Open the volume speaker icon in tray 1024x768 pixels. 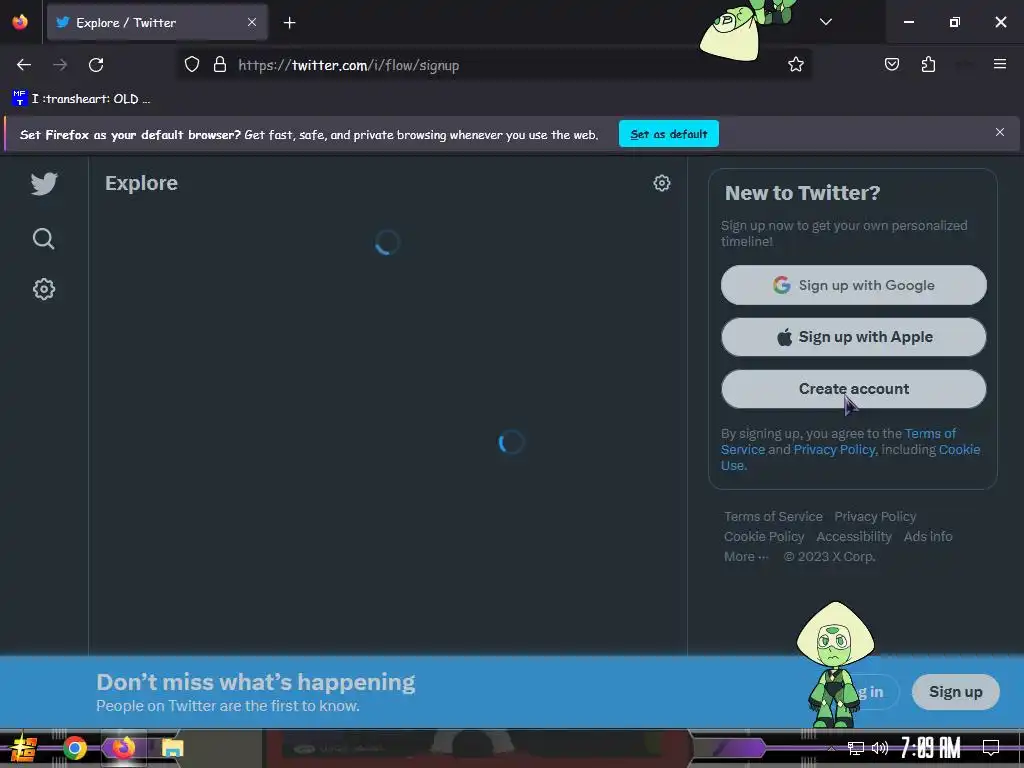tap(880, 748)
